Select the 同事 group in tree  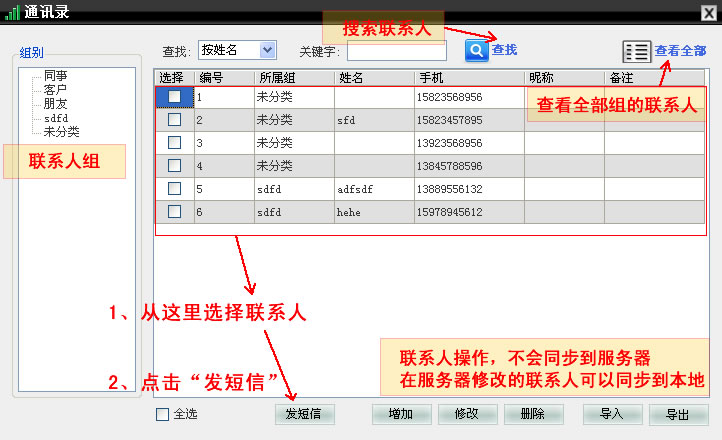[x=55, y=76]
